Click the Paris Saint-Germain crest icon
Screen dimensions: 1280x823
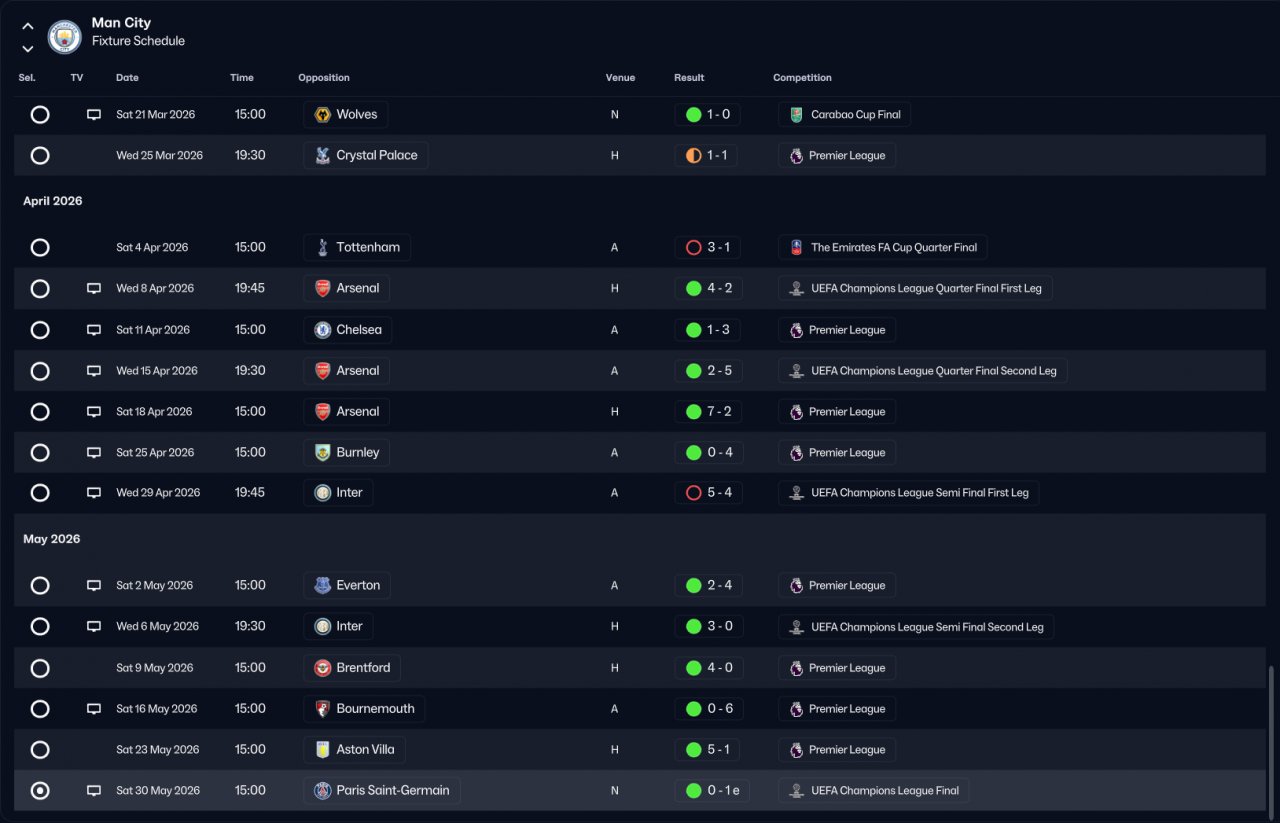tap(322, 791)
